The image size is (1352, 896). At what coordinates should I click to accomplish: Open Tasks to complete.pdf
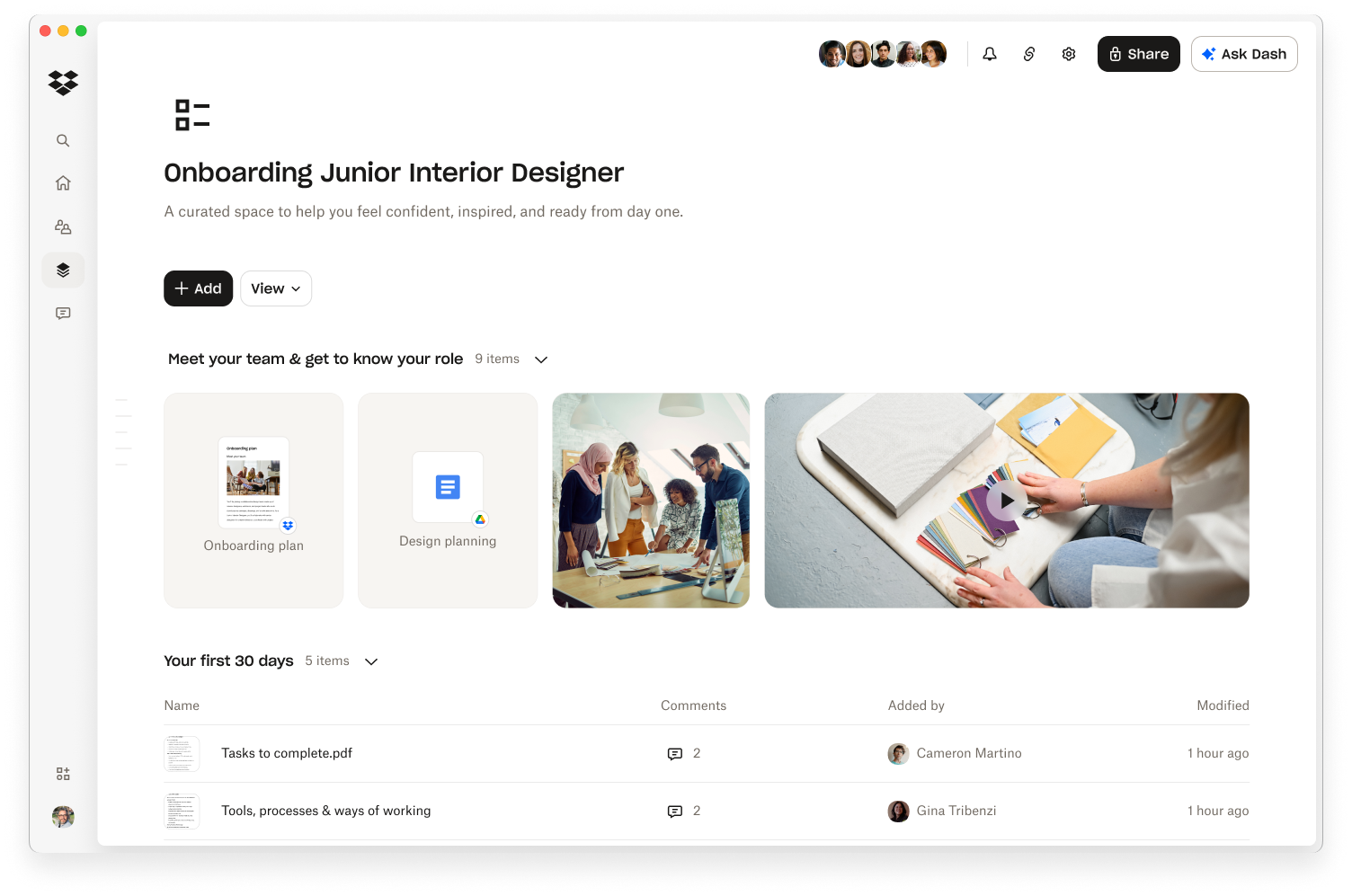click(287, 753)
